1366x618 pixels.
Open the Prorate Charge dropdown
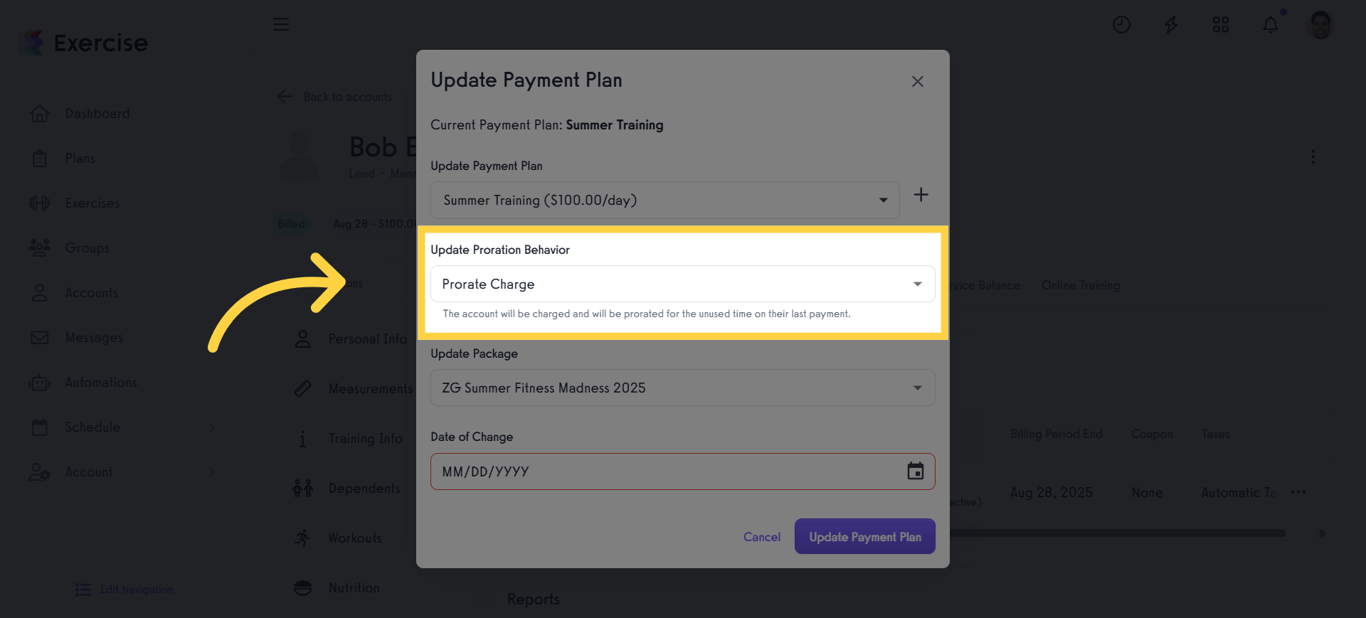682,284
